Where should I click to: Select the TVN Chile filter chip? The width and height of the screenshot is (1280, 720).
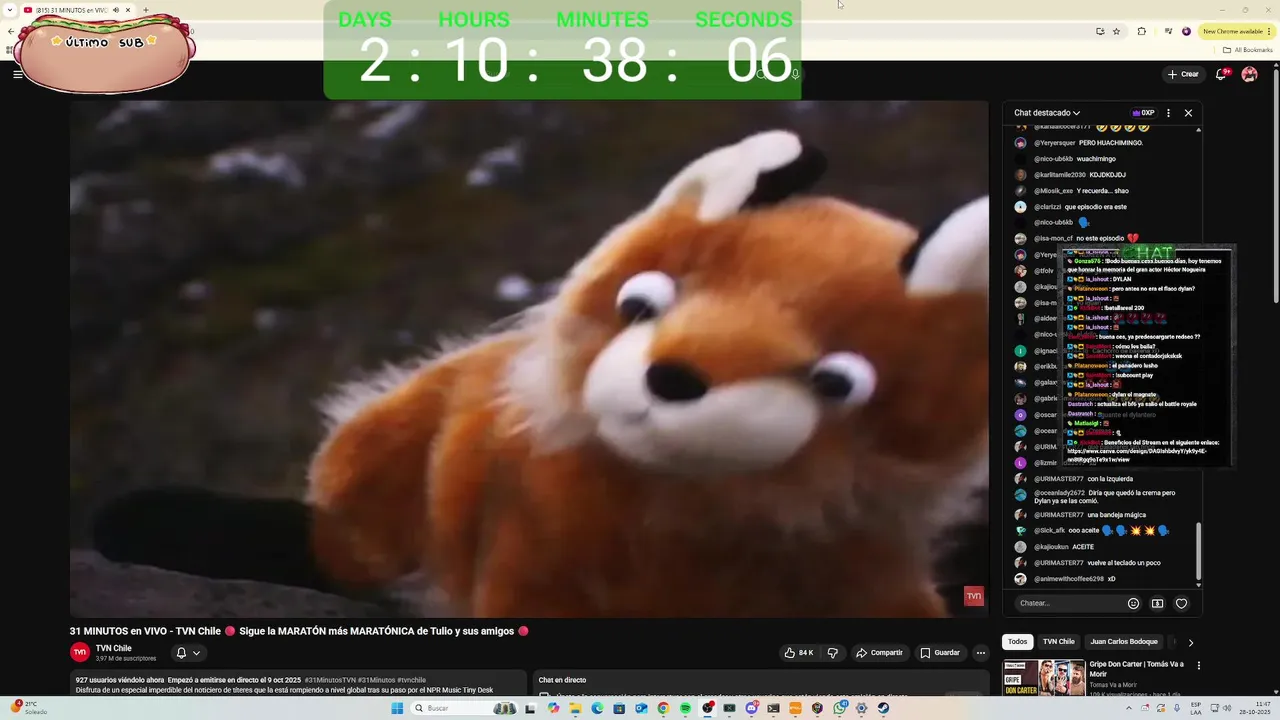pyautogui.click(x=1058, y=642)
